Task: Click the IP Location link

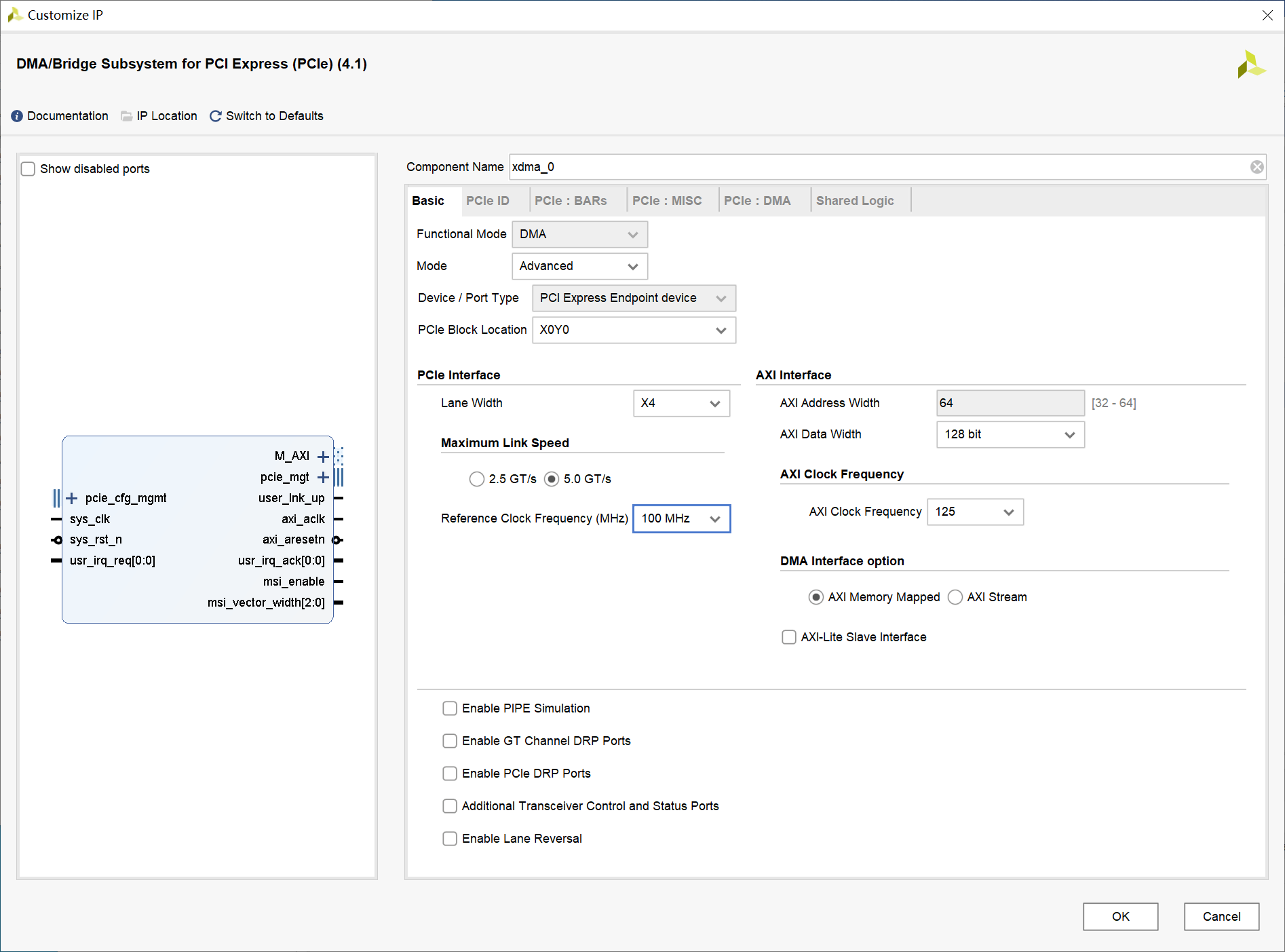Action: 167,116
